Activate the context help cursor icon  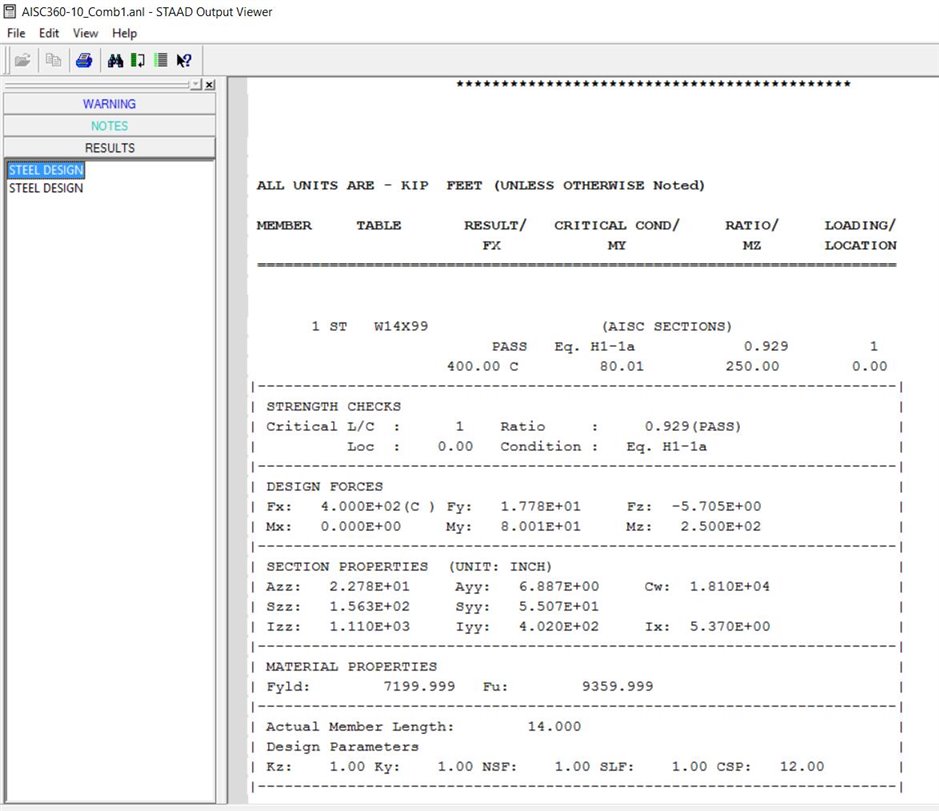tap(184, 60)
